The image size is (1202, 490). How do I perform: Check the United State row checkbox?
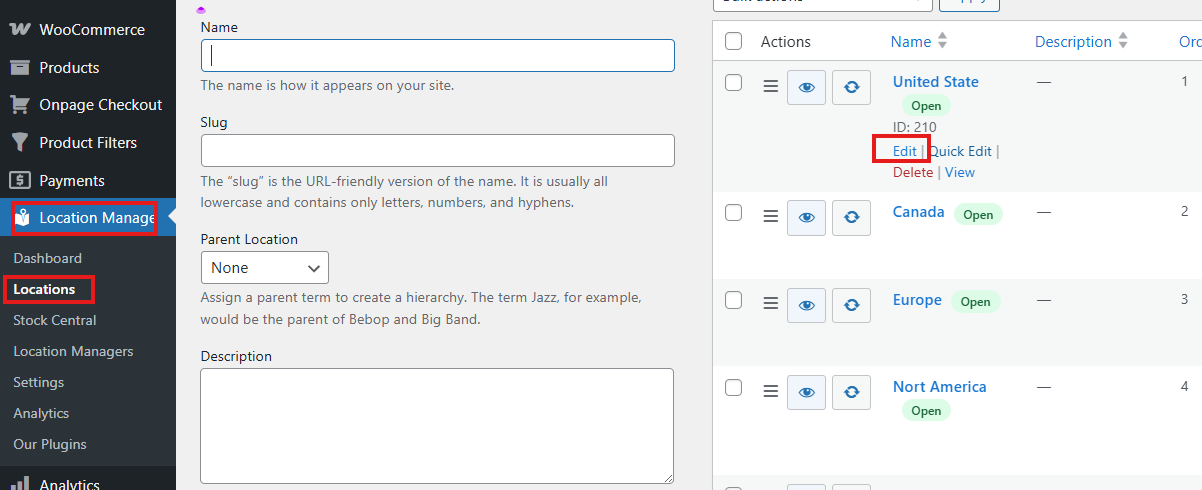(733, 83)
